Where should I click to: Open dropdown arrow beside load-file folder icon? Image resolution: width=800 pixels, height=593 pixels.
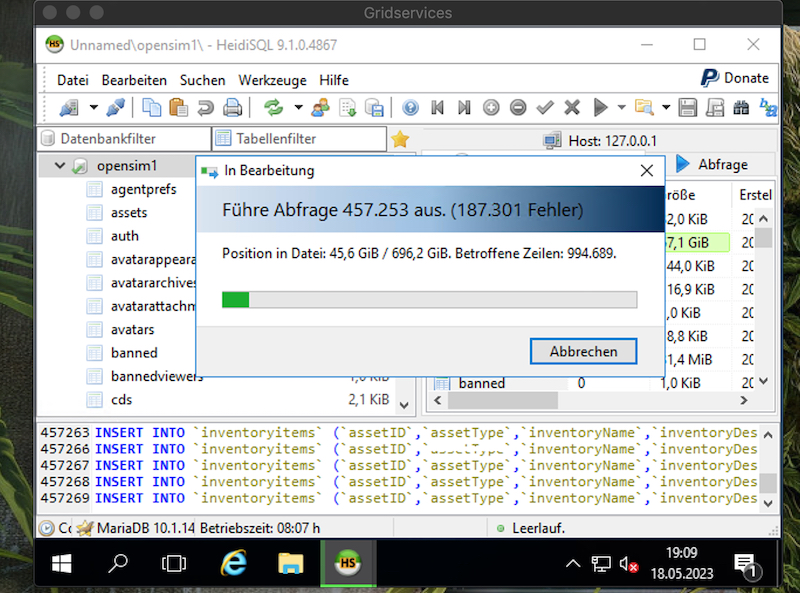664,108
